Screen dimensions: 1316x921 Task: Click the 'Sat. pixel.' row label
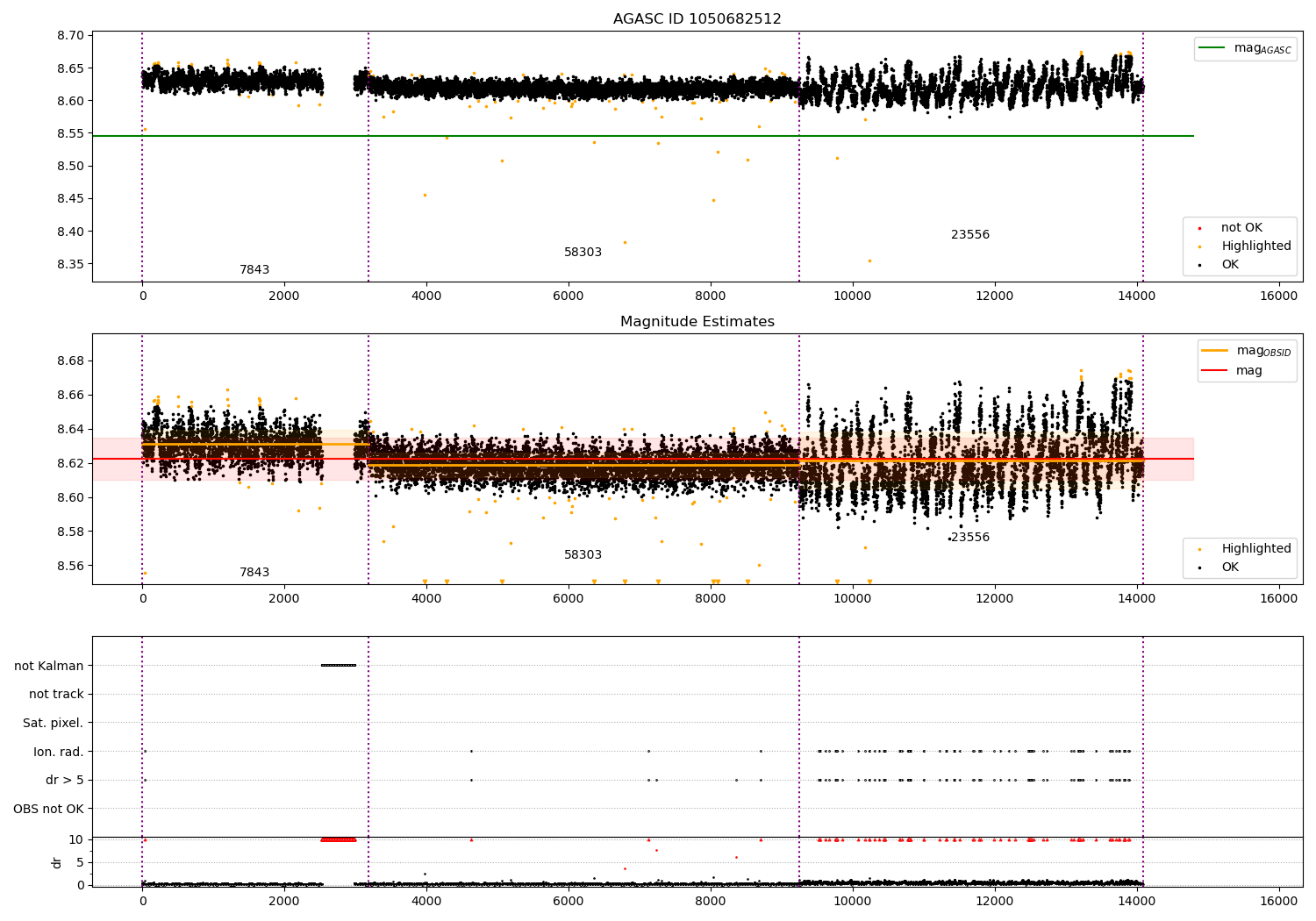click(x=54, y=724)
